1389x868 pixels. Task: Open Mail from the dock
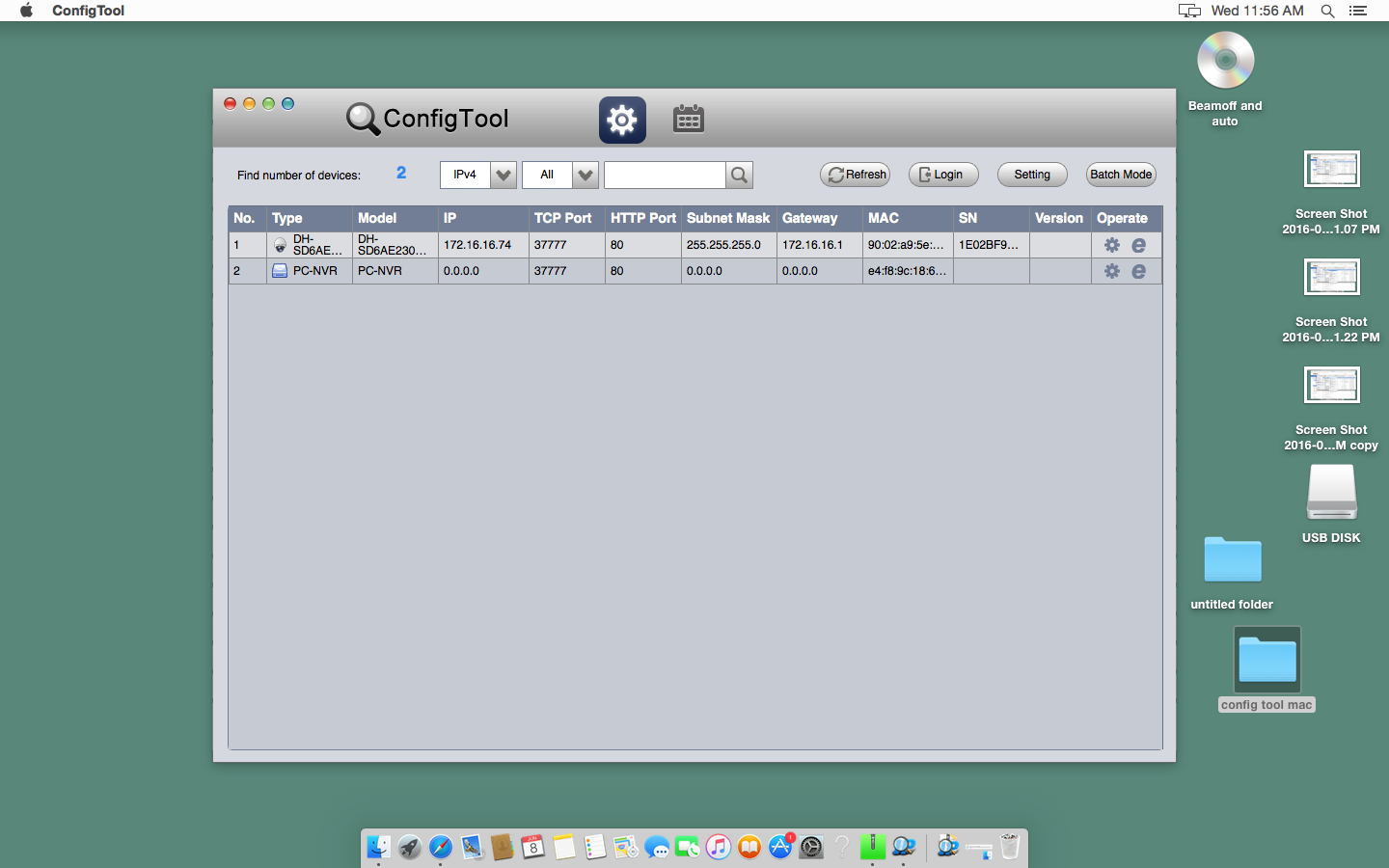click(x=471, y=847)
